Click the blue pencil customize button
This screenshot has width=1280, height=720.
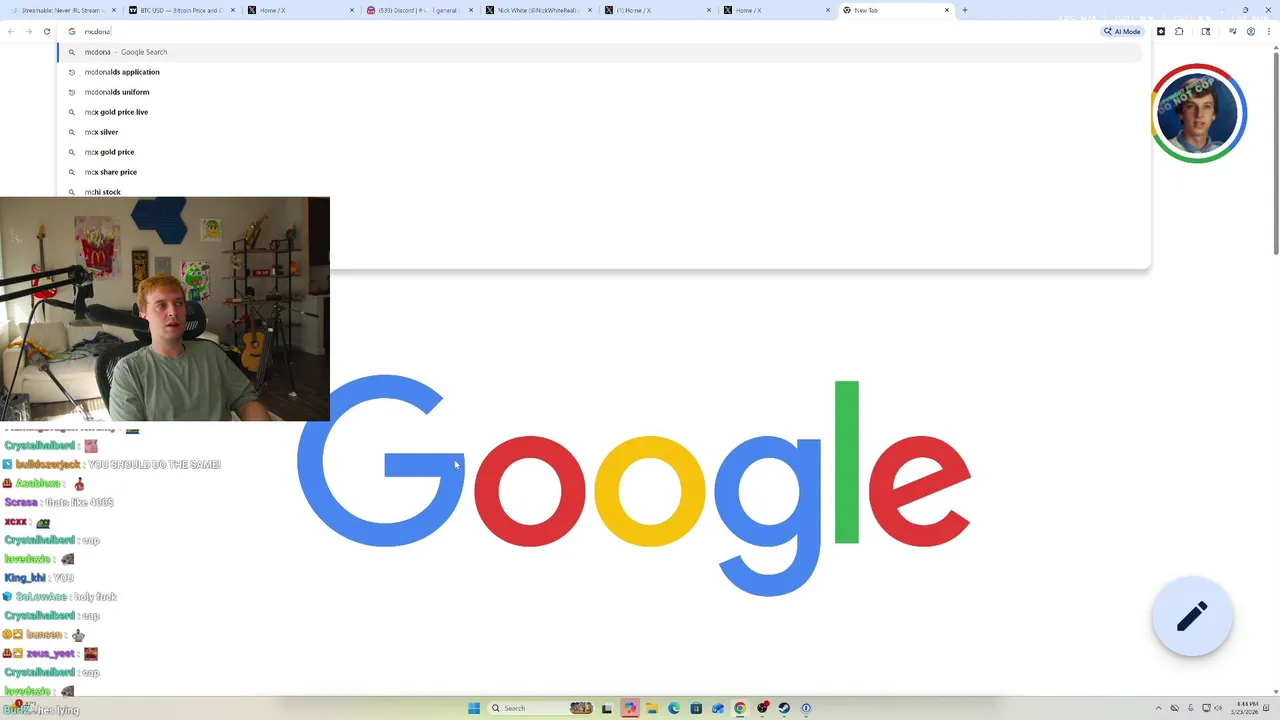1192,616
